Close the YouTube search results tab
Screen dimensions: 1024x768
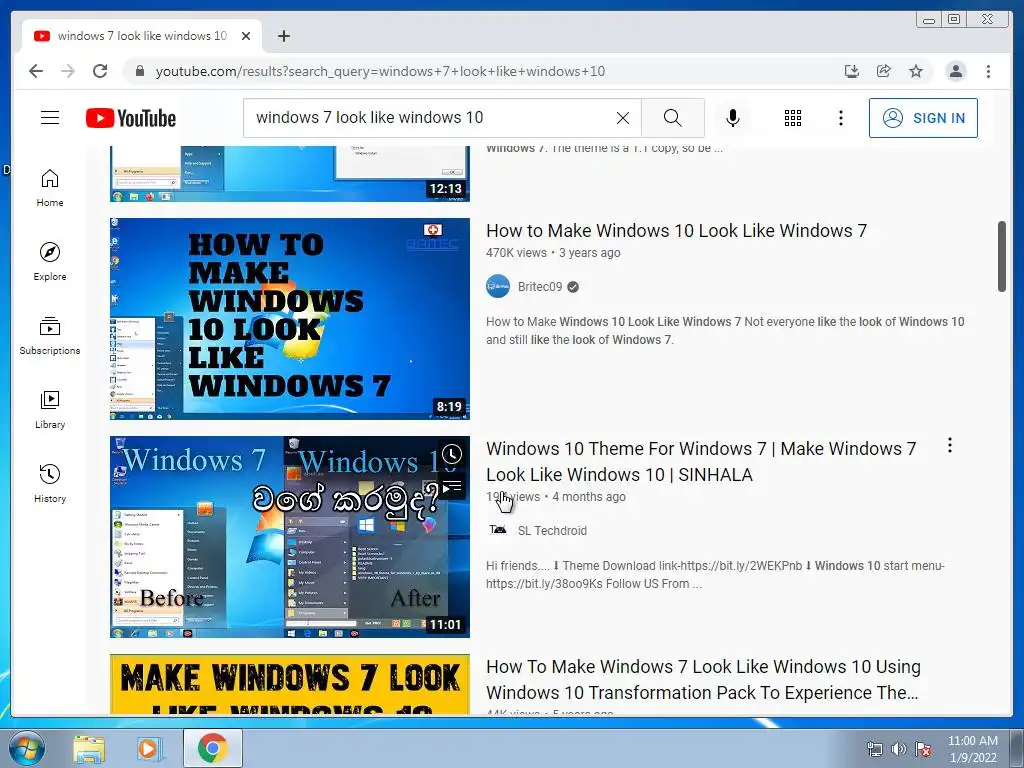[246, 36]
